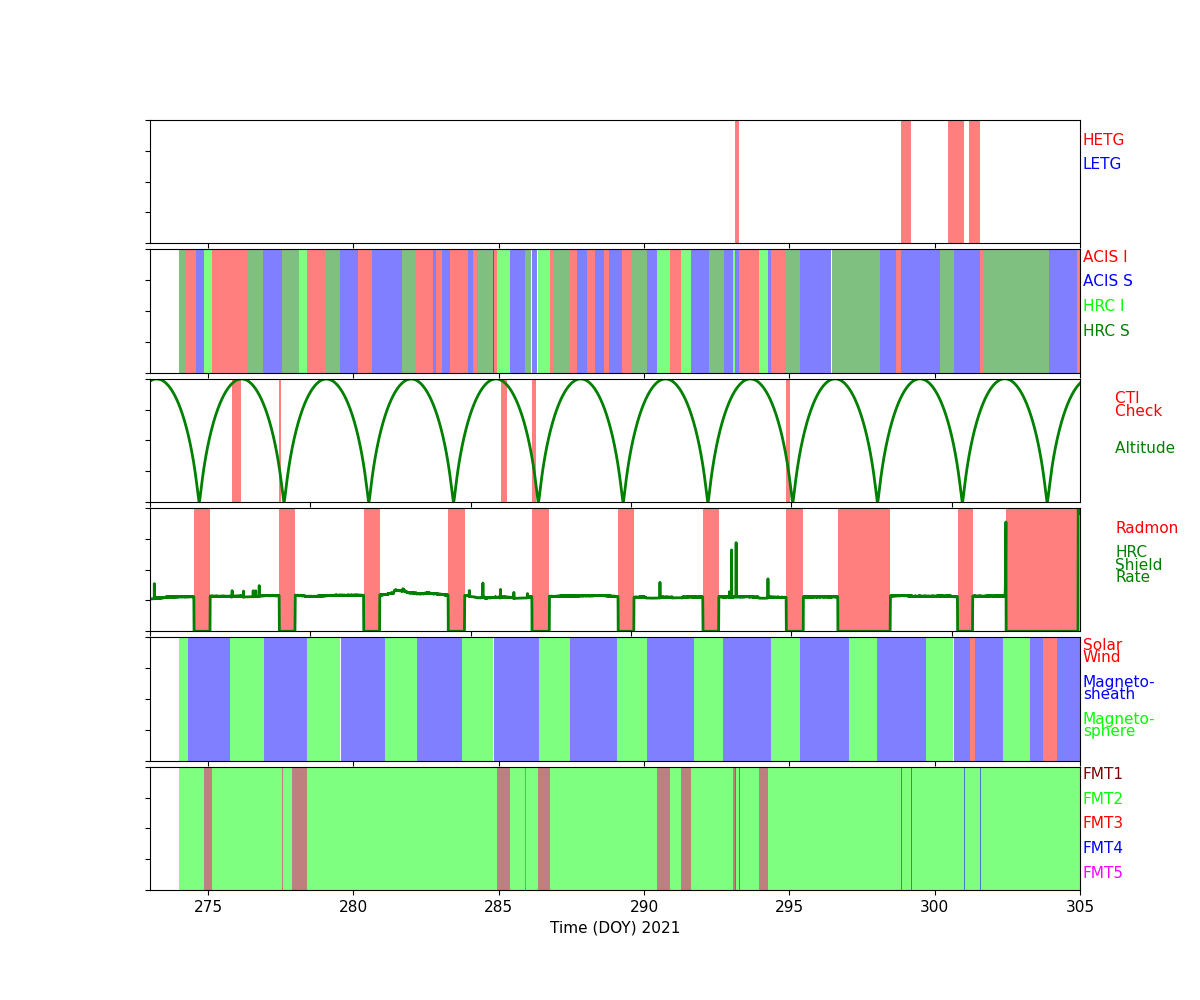Click the Solar Wind legend label
Screen dimensions: 1200x1000
pyautogui.click(x=1102, y=651)
